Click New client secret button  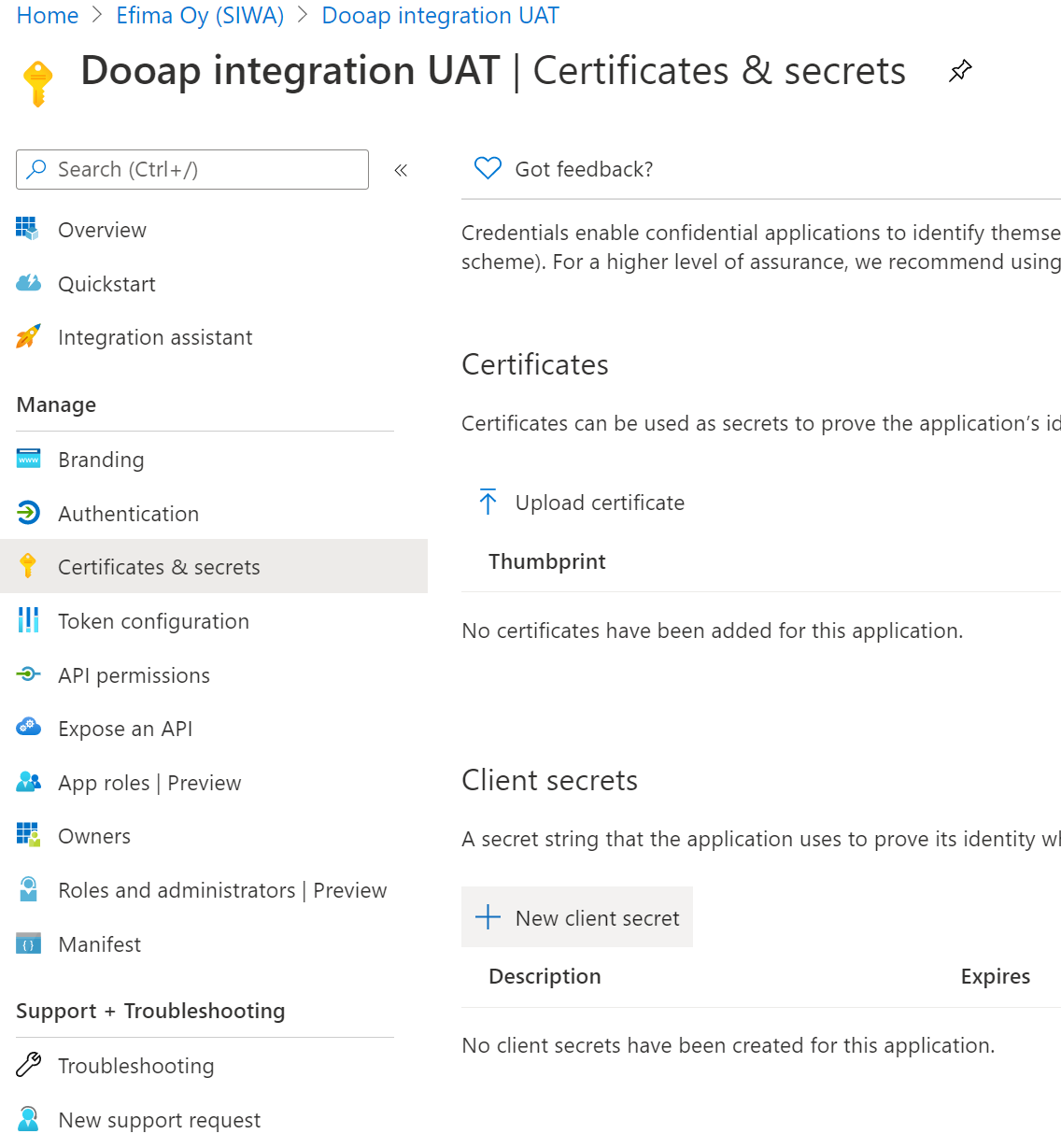(x=577, y=917)
